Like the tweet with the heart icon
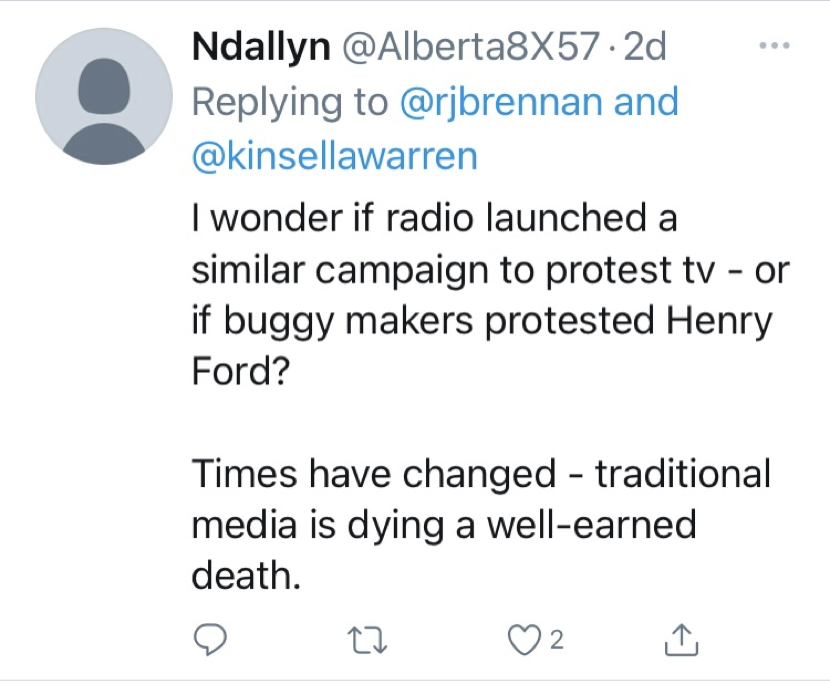830x684 pixels. (521, 636)
